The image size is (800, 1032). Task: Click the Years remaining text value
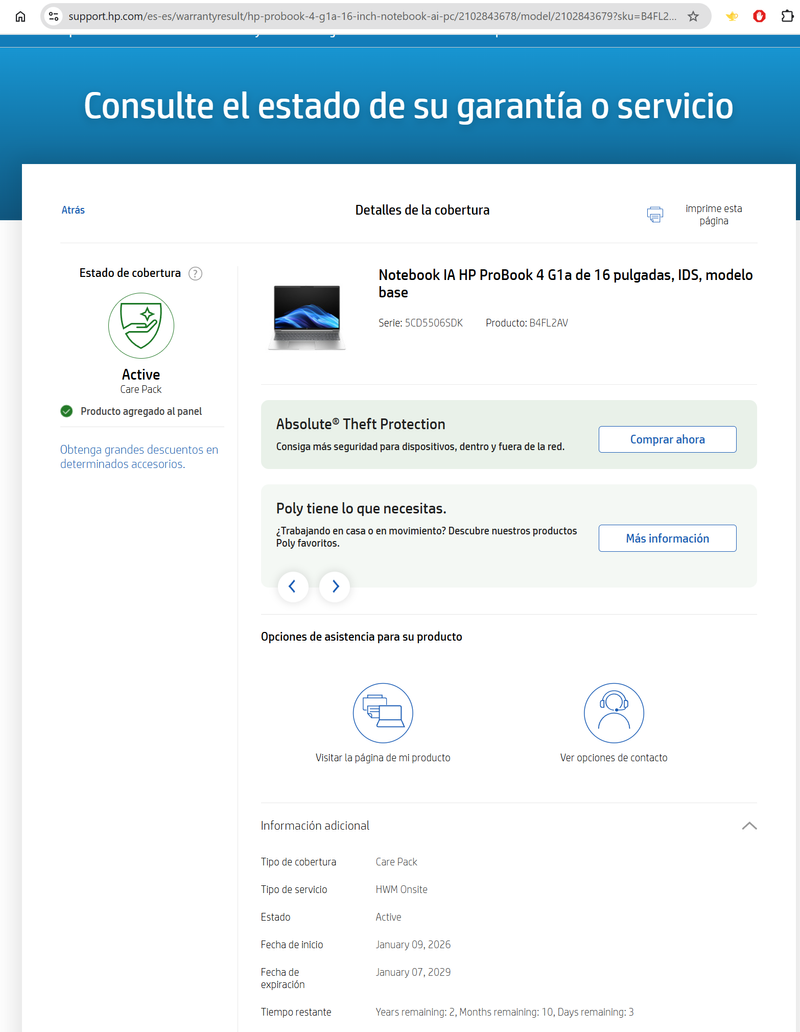click(505, 1012)
